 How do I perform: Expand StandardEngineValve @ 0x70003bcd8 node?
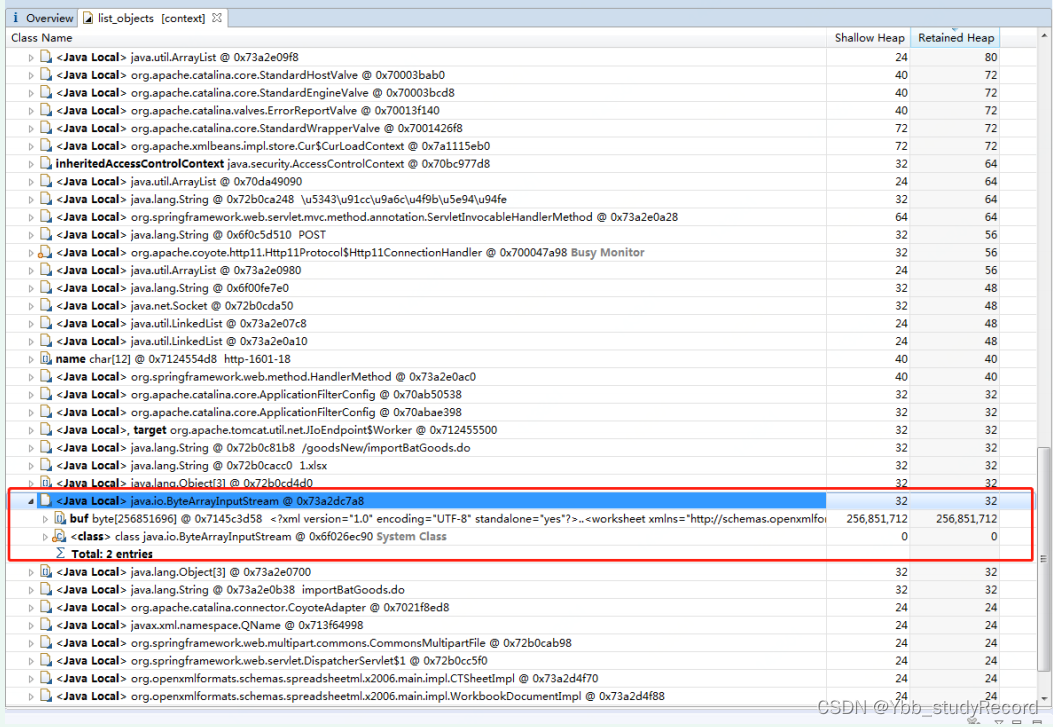pyautogui.click(x=31, y=93)
